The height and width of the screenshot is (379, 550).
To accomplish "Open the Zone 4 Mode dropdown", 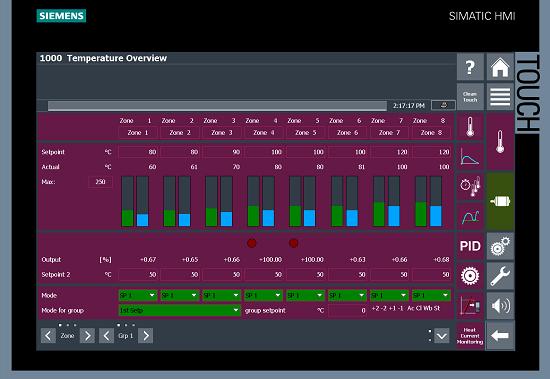I will click(263, 295).
